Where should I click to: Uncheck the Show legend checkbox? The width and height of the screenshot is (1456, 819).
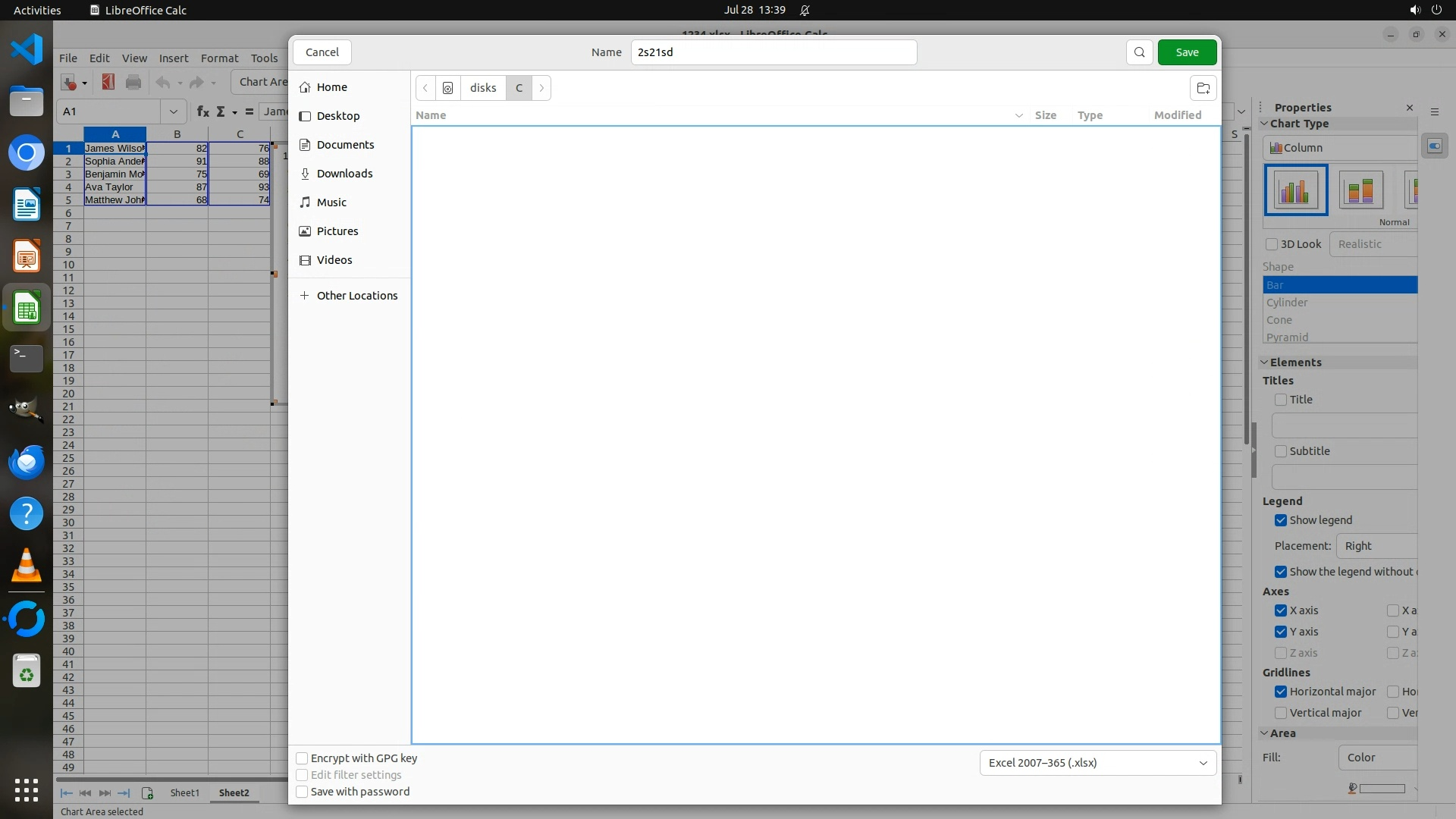[1281, 520]
